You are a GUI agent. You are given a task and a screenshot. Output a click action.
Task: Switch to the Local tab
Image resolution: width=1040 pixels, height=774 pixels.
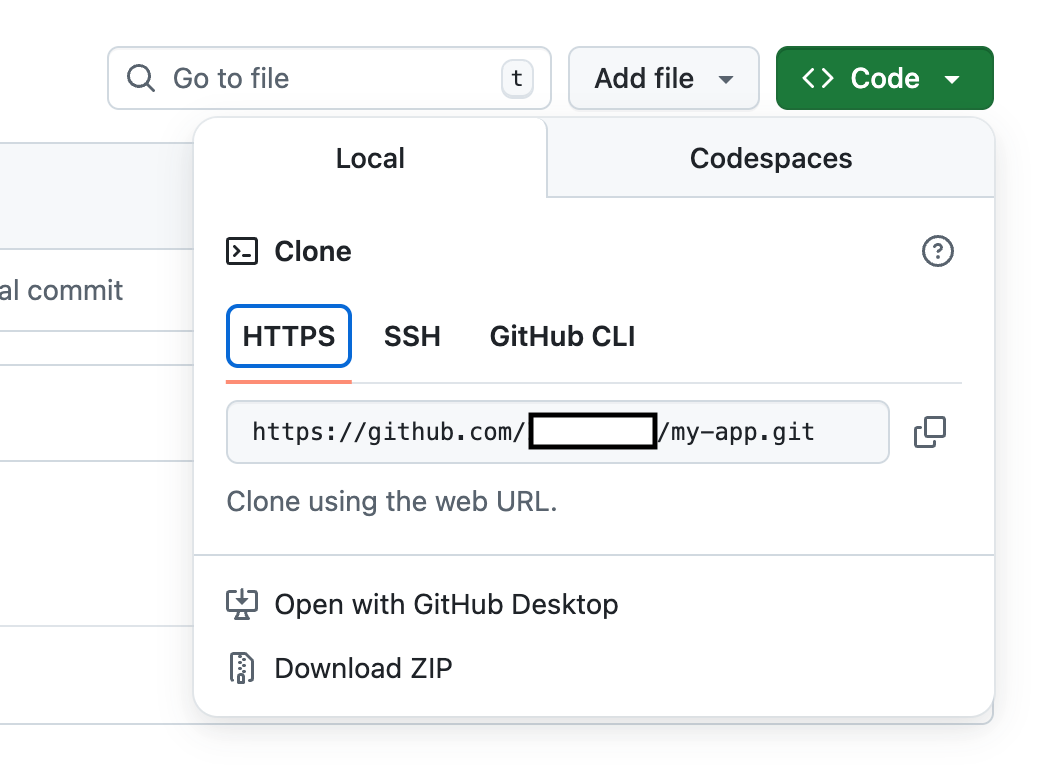[x=370, y=159]
